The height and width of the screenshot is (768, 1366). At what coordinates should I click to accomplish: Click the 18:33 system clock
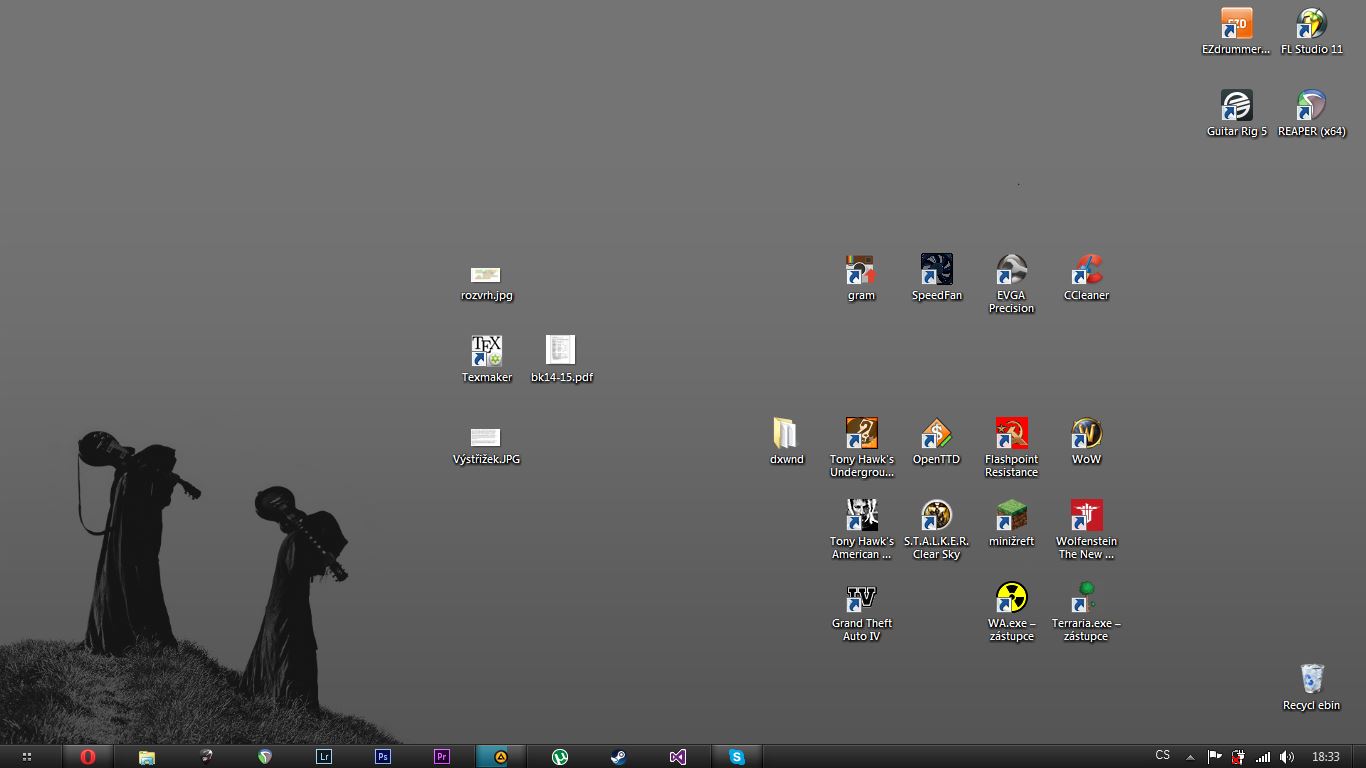tap(1326, 757)
